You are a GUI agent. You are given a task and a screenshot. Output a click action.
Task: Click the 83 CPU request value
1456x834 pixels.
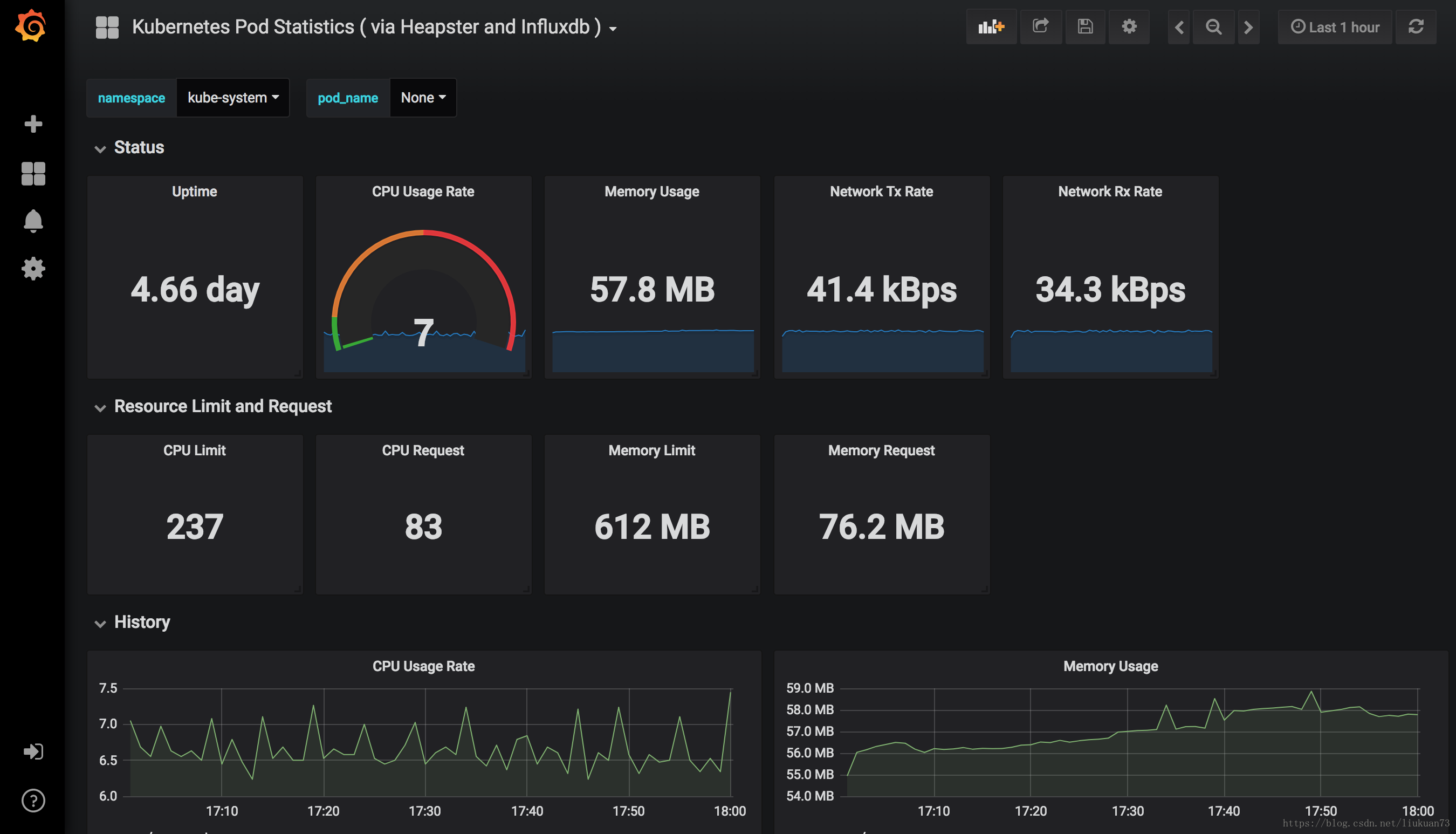423,527
